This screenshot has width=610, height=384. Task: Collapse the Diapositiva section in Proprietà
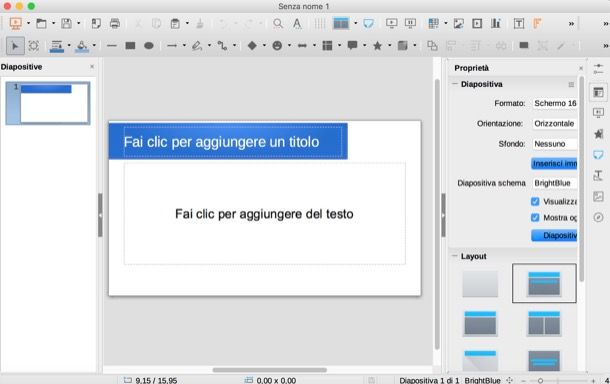(x=454, y=84)
